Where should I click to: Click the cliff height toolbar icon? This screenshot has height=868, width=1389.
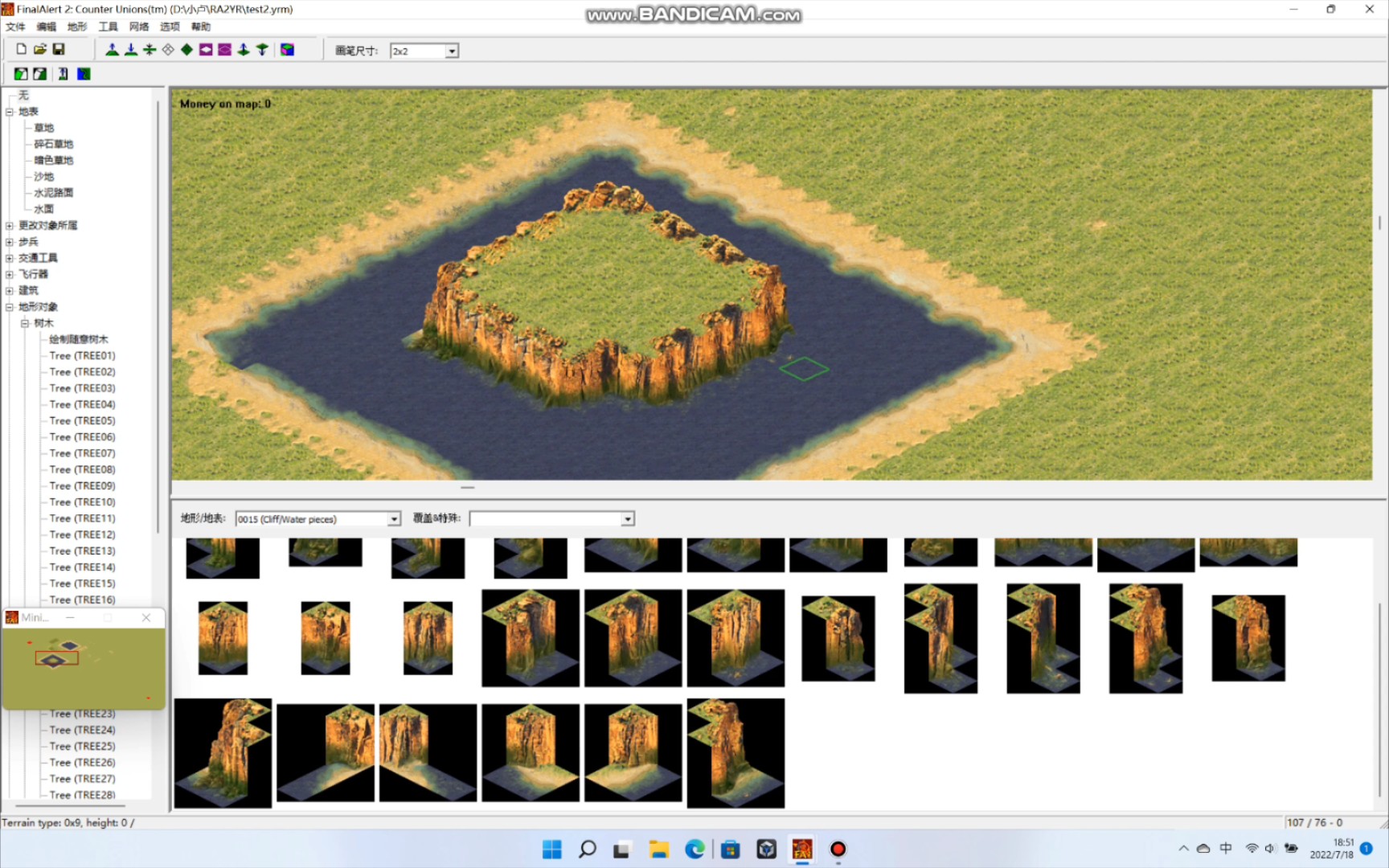click(x=63, y=74)
